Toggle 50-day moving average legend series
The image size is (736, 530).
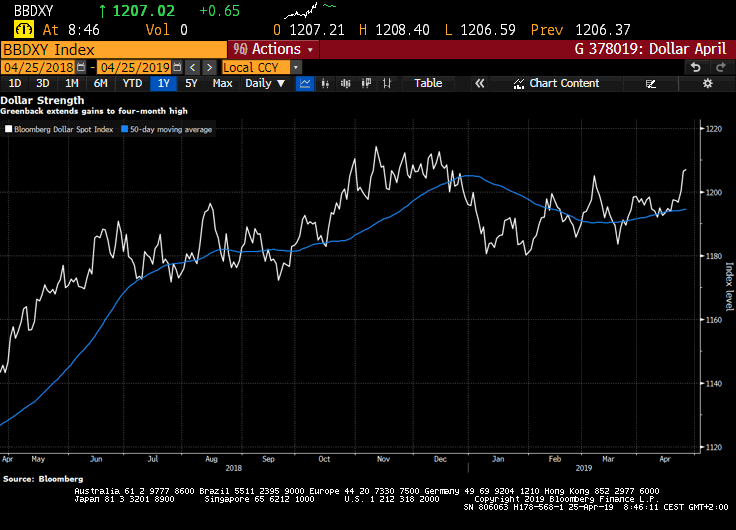124,129
